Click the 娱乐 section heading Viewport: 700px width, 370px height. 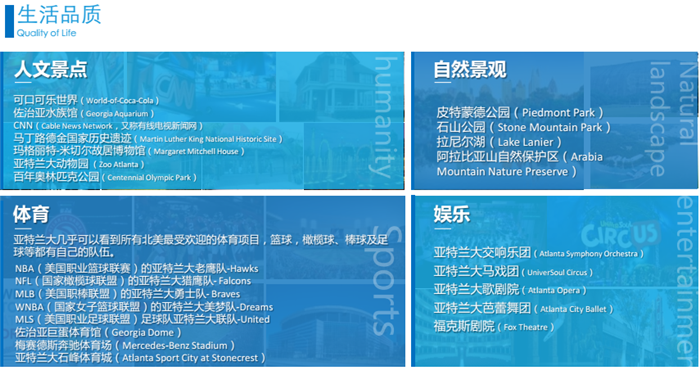[x=452, y=214]
